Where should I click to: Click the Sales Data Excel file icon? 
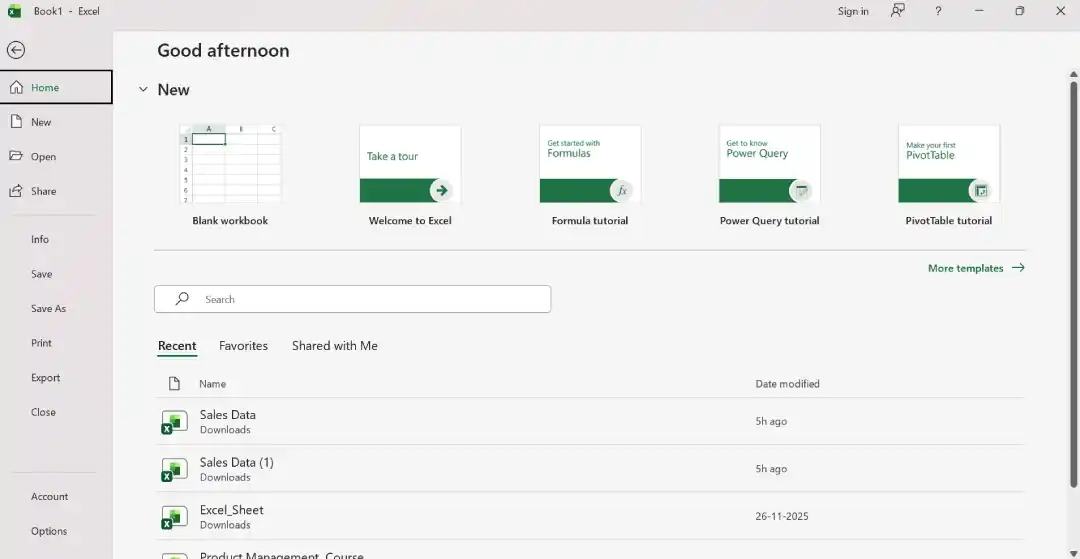coord(174,422)
